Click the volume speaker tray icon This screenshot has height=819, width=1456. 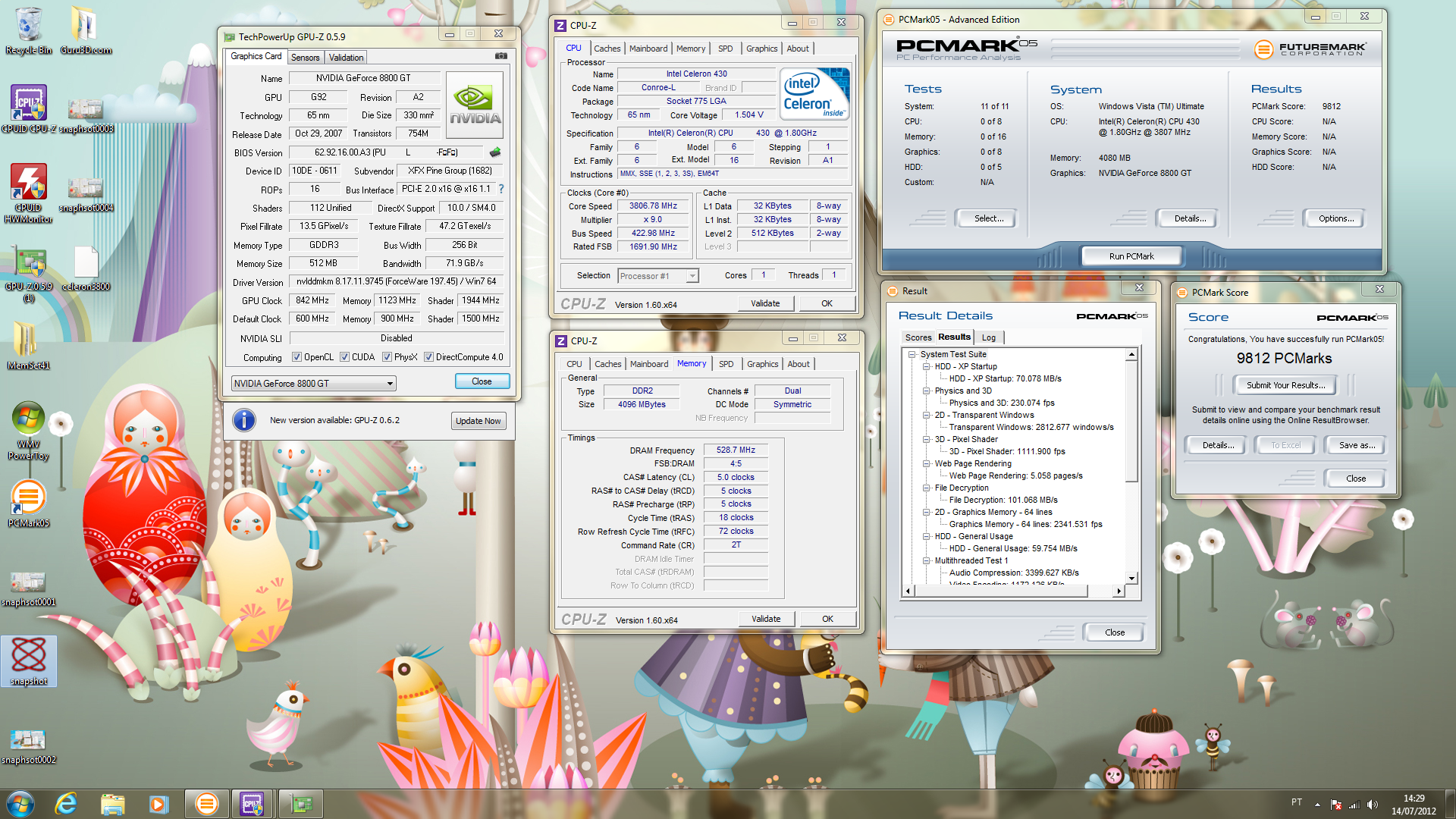(x=1372, y=805)
